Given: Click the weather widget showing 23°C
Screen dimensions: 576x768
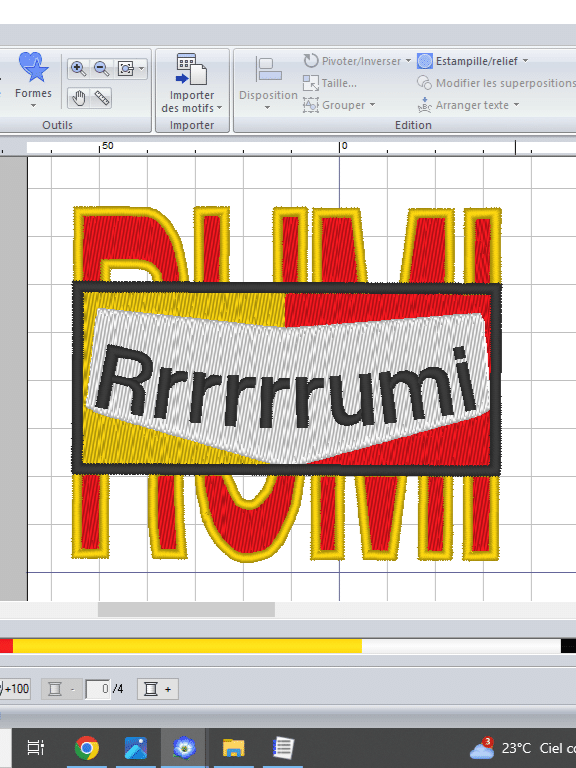Looking at the screenshot, I should pyautogui.click(x=522, y=748).
